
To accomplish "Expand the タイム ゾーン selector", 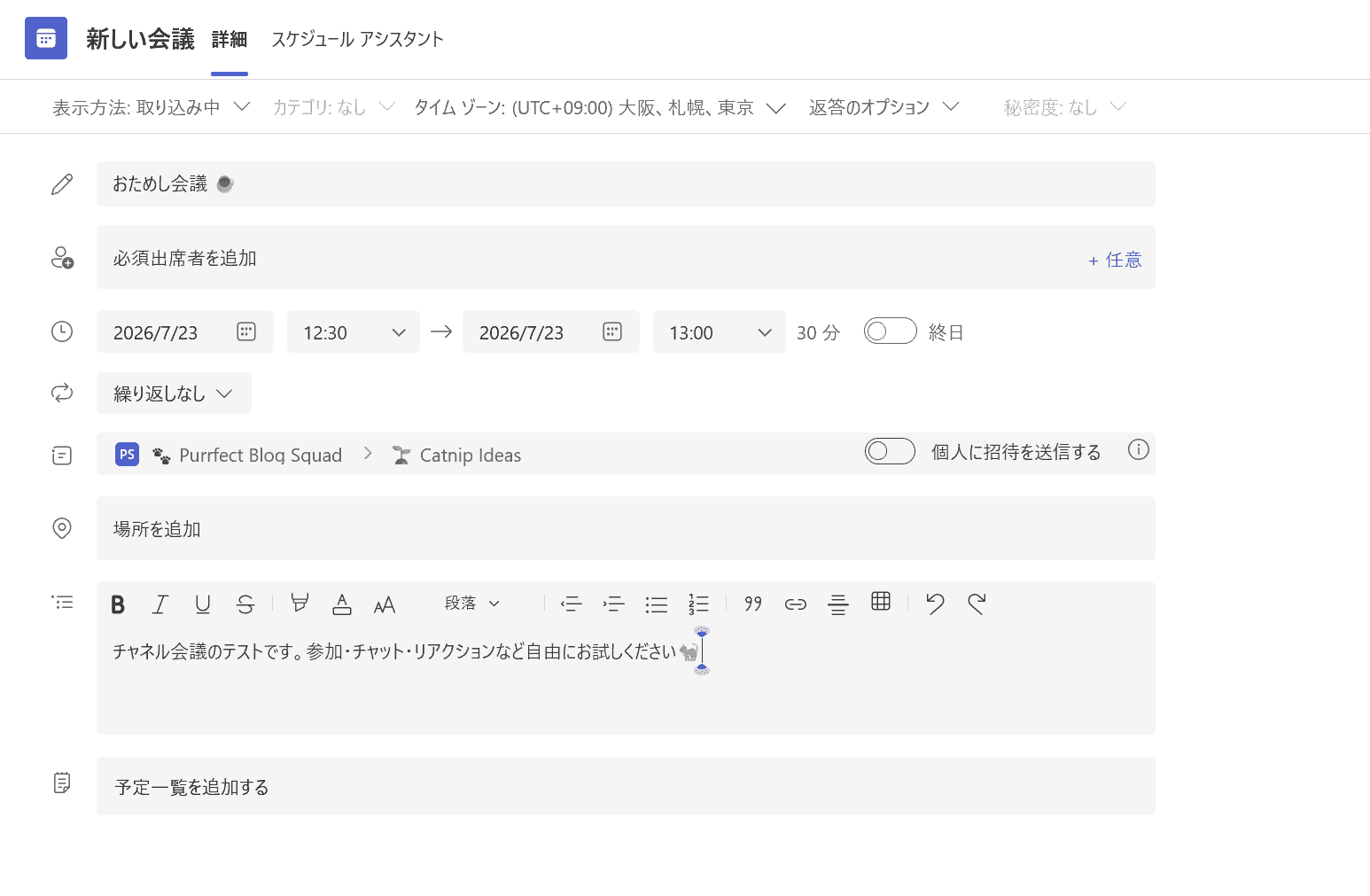I will click(x=600, y=107).
